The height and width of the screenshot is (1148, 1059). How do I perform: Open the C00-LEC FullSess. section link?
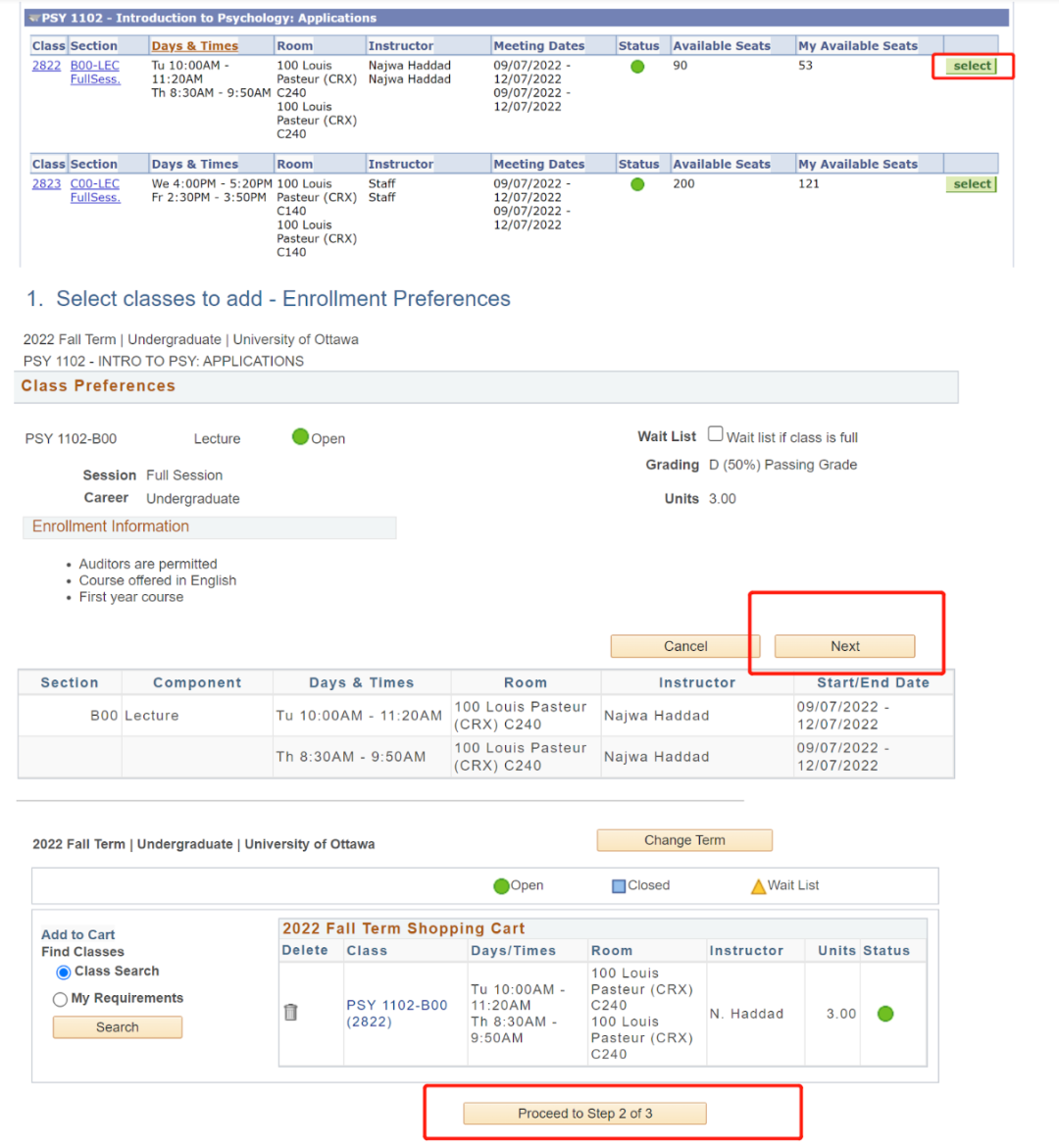click(95, 190)
